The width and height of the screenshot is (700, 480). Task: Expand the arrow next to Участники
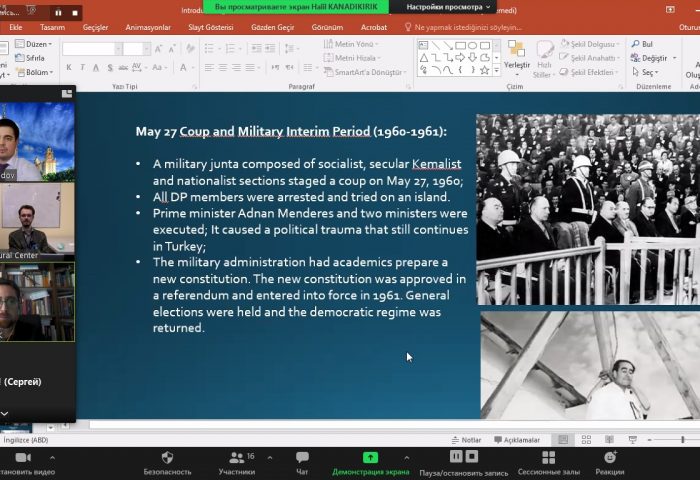pyautogui.click(x=269, y=457)
